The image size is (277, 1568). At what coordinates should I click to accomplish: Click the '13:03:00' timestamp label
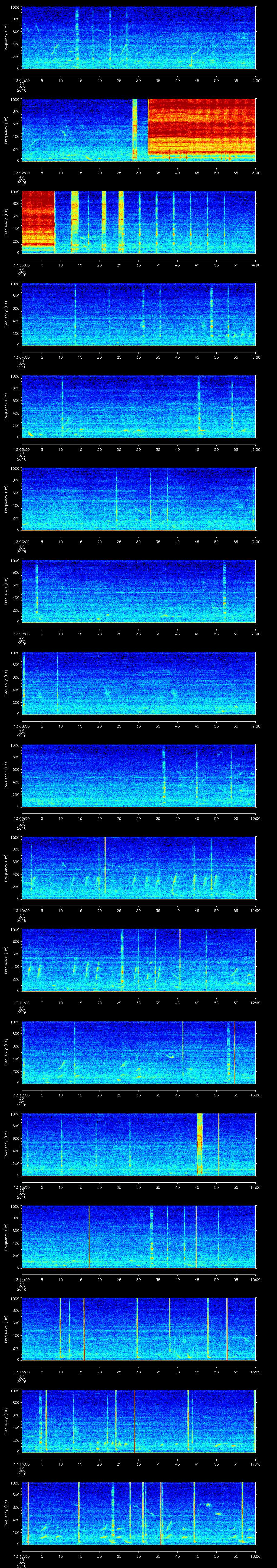(22, 265)
